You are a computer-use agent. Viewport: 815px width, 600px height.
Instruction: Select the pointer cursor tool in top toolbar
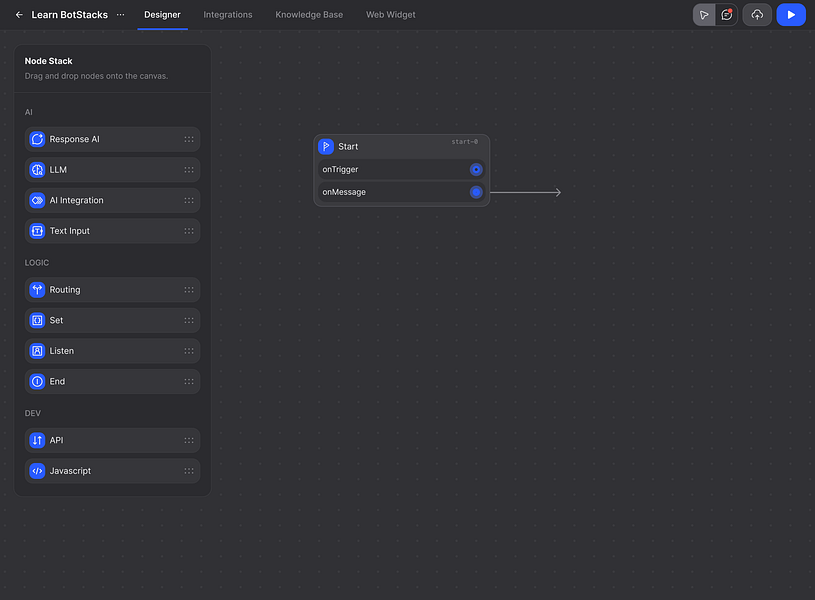tap(704, 15)
